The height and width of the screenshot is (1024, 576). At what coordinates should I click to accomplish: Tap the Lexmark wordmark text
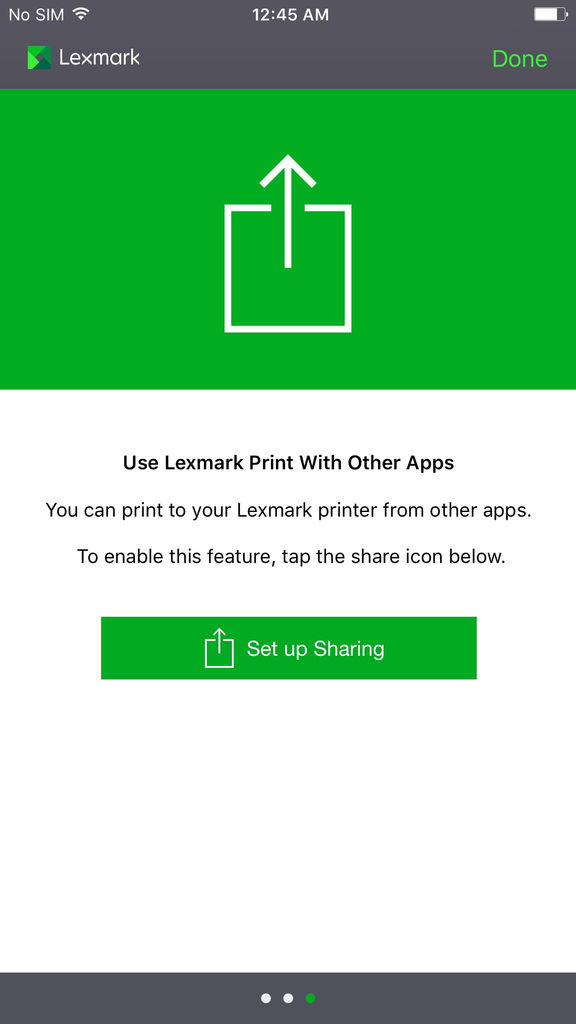(99, 57)
